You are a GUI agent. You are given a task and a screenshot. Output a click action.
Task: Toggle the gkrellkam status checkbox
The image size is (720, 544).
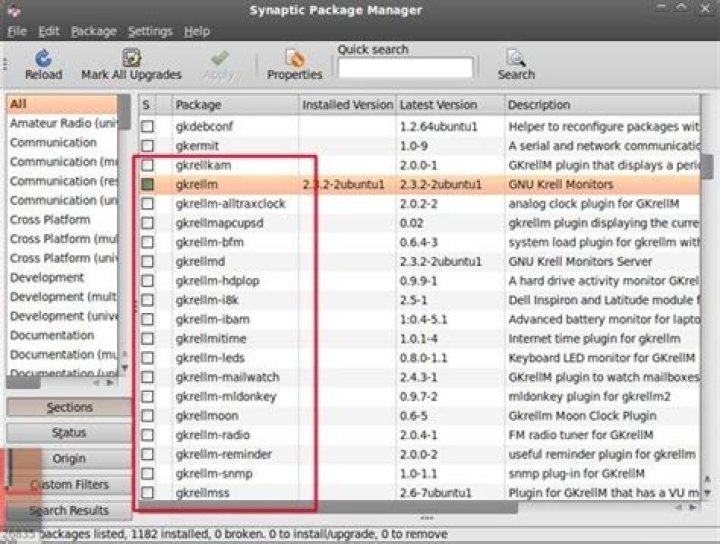tap(147, 165)
